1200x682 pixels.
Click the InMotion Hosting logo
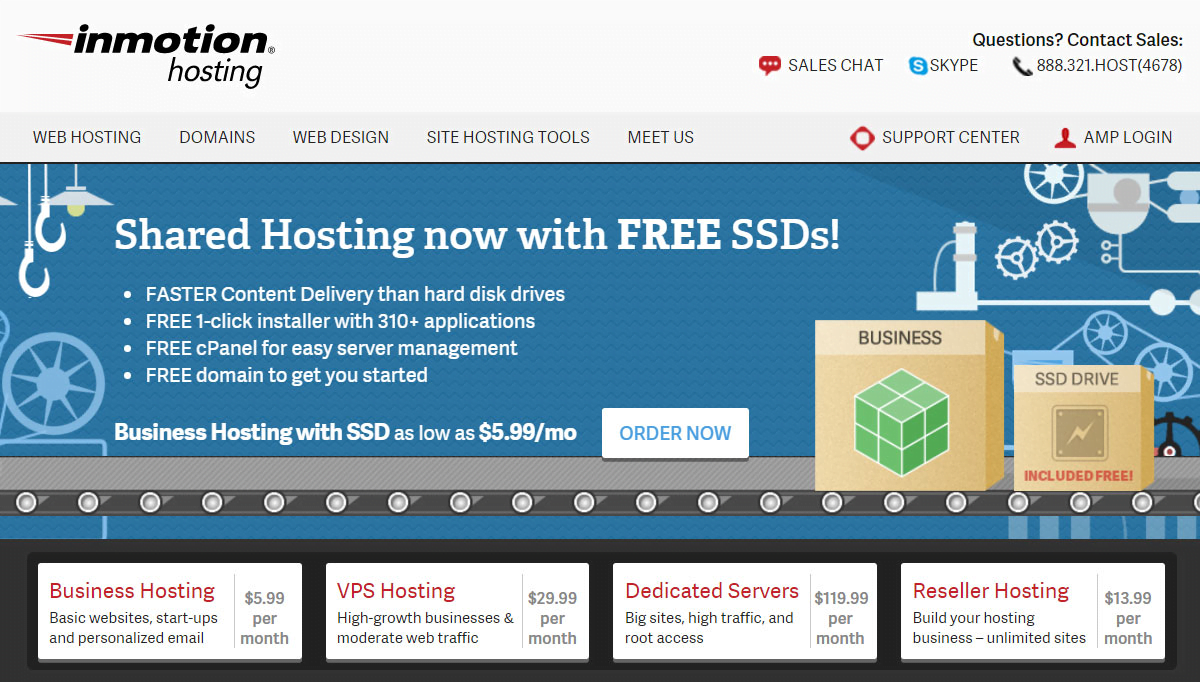pos(145,56)
